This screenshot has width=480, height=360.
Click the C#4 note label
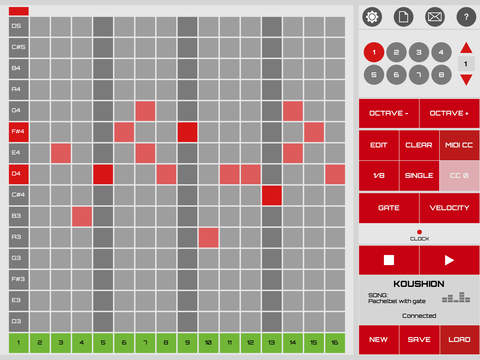click(18, 195)
